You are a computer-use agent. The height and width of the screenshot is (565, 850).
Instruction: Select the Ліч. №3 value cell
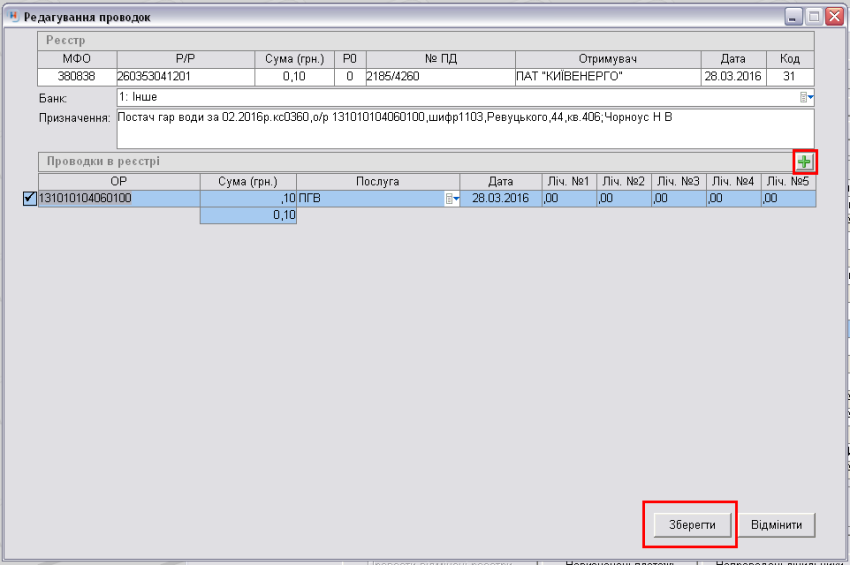(x=678, y=199)
